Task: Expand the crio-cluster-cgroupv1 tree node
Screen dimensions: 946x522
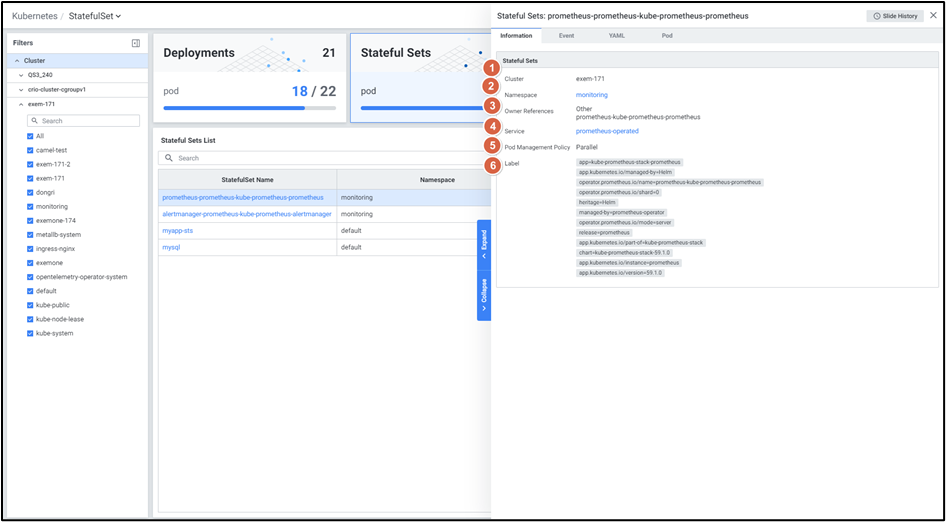Action: (22, 89)
